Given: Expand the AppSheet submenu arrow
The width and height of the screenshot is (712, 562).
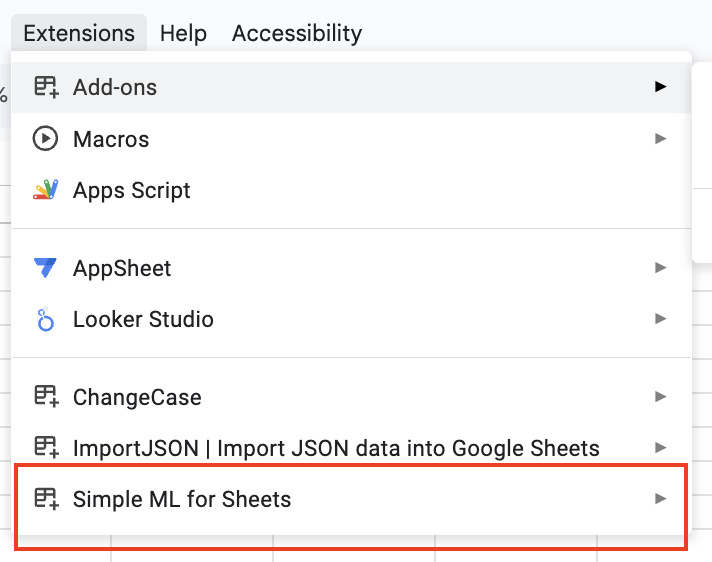Looking at the screenshot, I should (660, 268).
